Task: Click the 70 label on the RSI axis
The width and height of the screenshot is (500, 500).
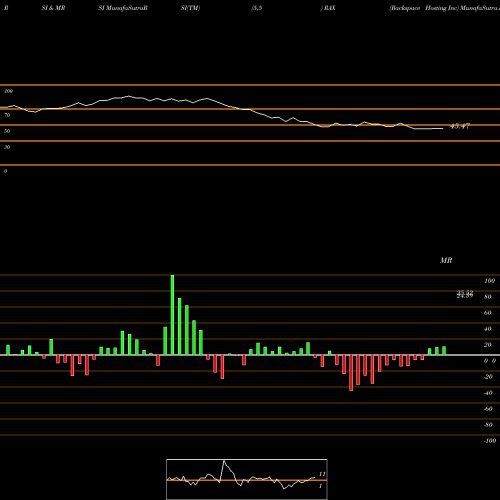Action: (7, 115)
